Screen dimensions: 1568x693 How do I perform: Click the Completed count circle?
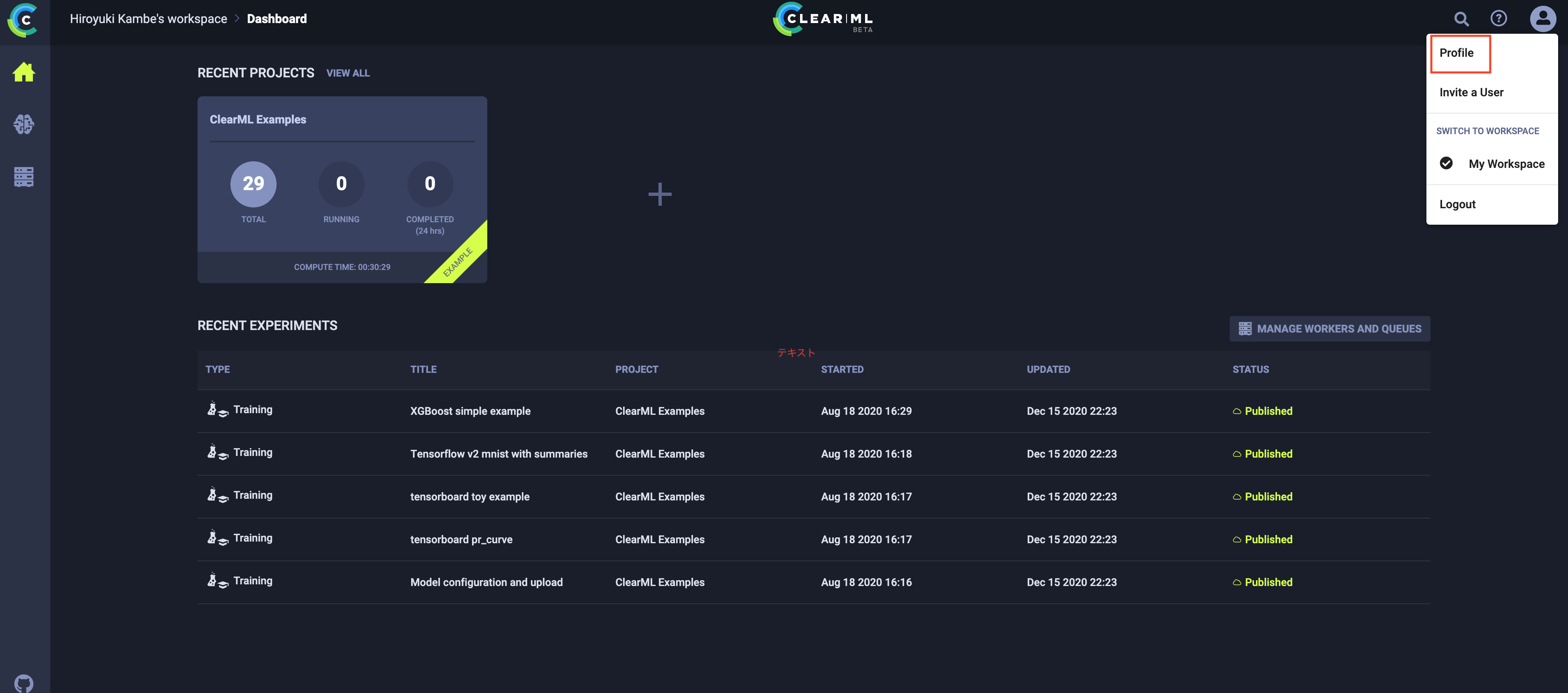430,184
